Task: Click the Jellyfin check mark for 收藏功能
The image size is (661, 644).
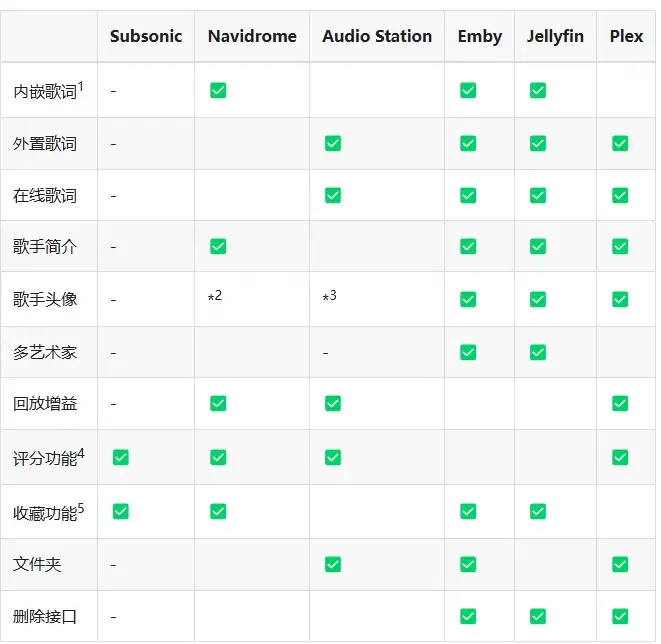Action: (538, 512)
